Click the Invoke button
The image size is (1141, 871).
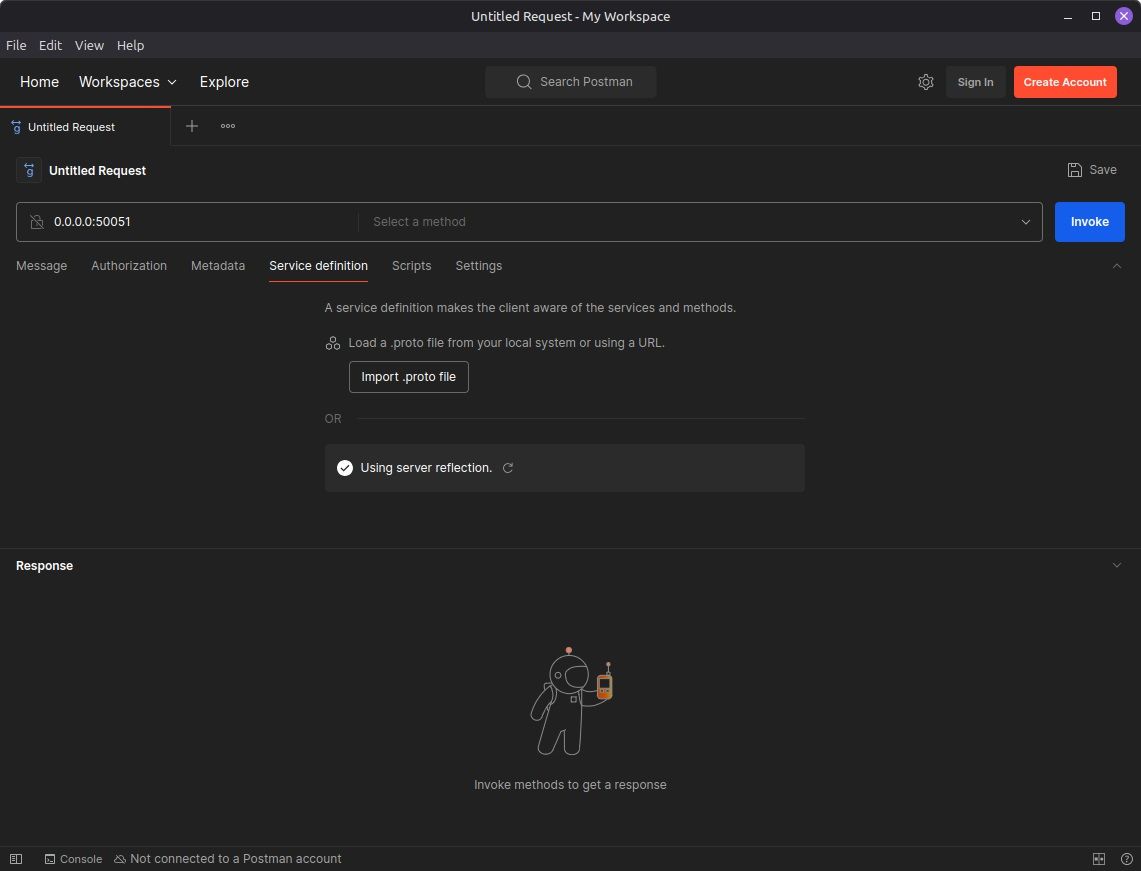tap(1089, 222)
